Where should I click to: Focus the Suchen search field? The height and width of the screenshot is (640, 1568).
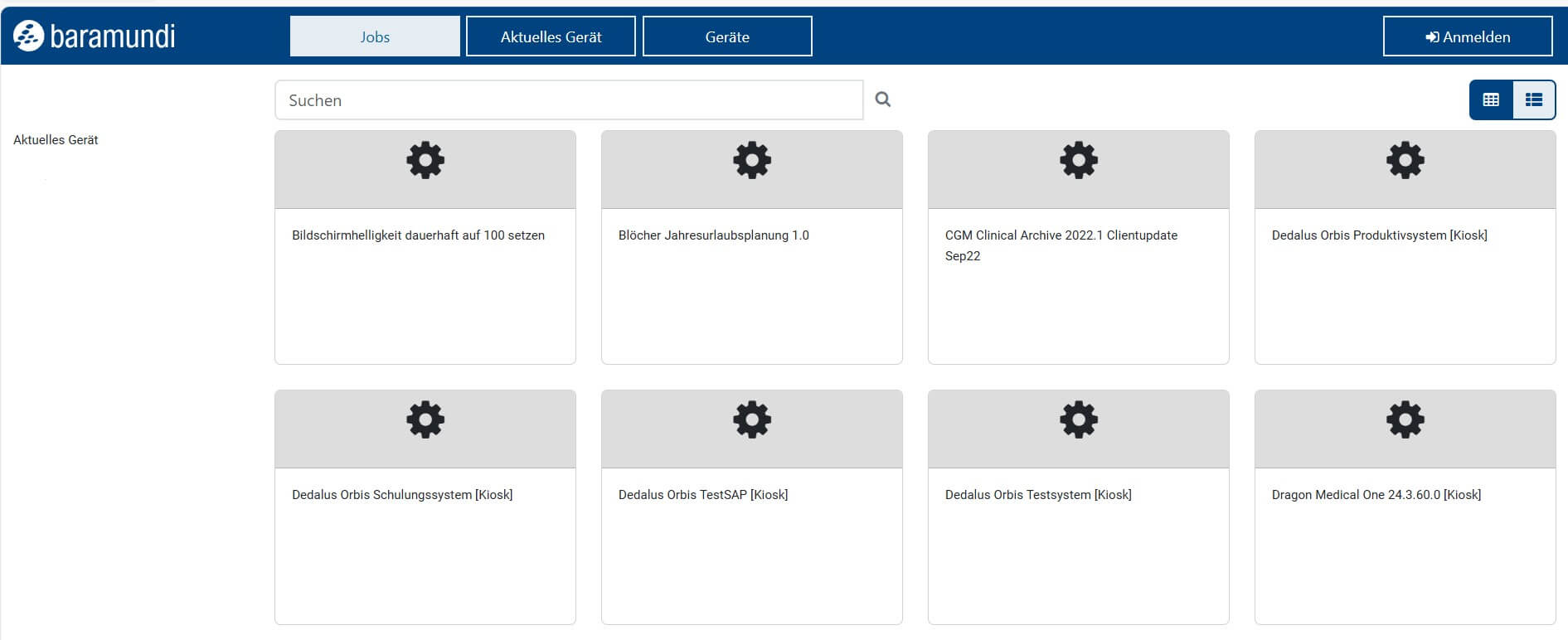pos(569,100)
